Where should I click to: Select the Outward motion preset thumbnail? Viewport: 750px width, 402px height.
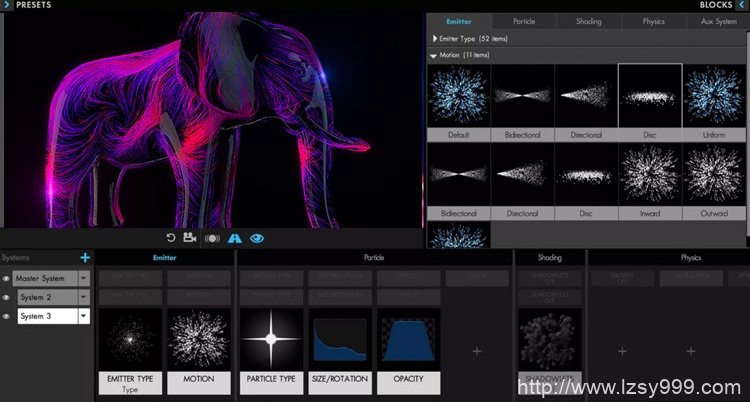pyautogui.click(x=715, y=176)
